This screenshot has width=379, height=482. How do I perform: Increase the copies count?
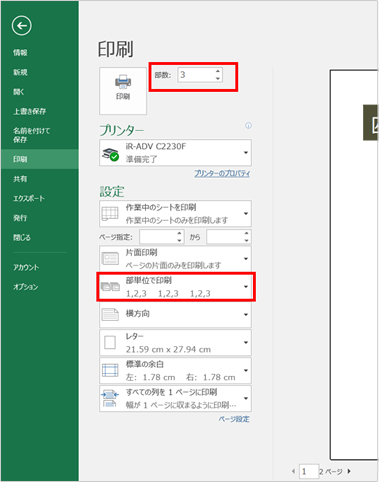[218, 71]
